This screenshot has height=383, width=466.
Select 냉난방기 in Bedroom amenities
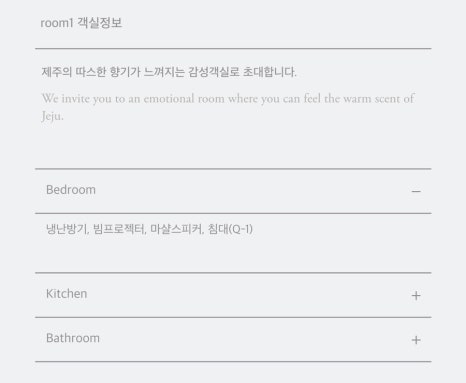pyautogui.click(x=67, y=229)
